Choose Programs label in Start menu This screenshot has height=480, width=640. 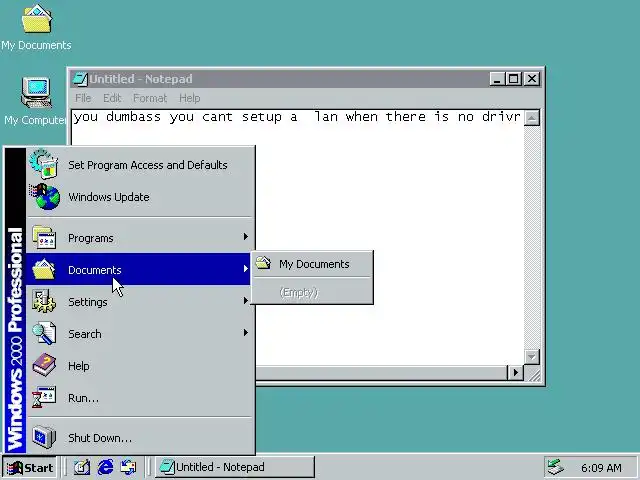[x=91, y=238]
